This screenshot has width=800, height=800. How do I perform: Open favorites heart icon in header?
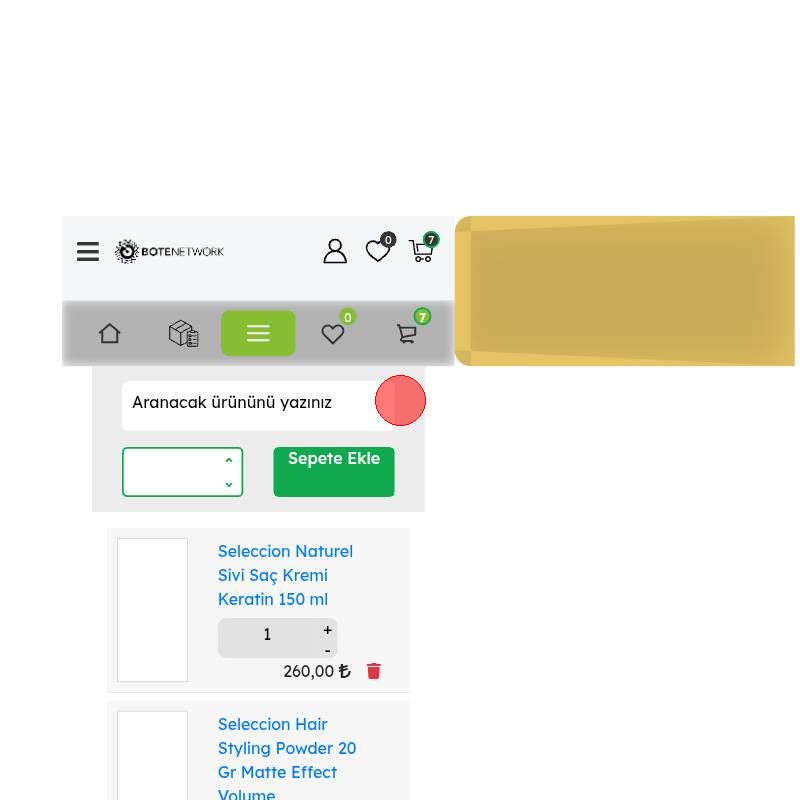pyautogui.click(x=380, y=248)
